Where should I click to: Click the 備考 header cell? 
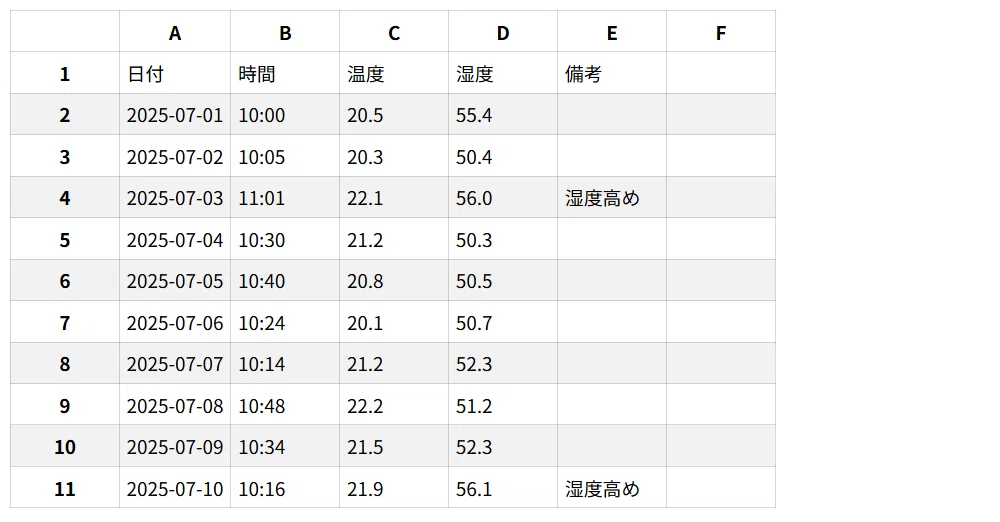tap(612, 73)
